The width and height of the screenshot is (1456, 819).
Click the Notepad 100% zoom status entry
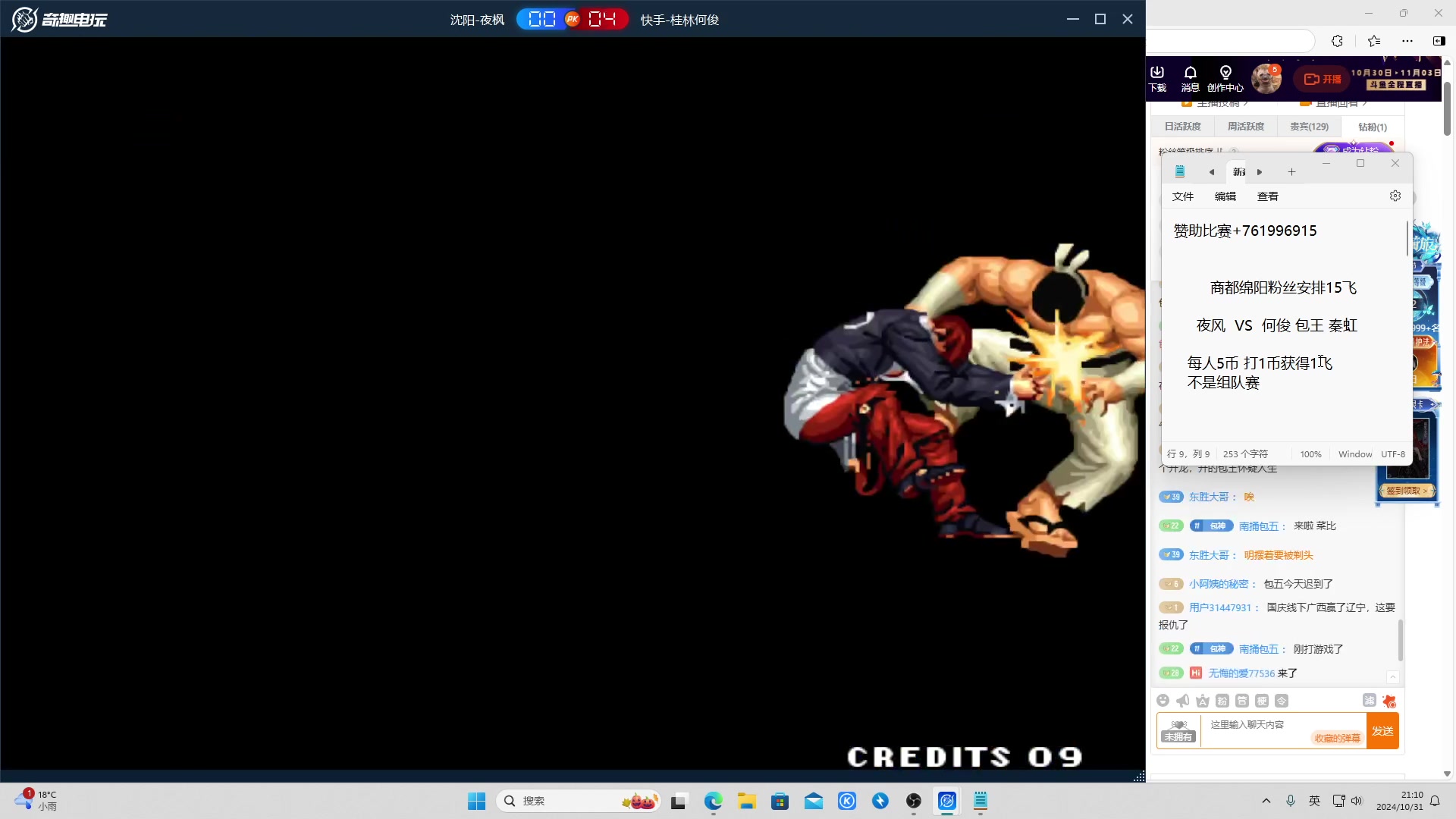[1310, 454]
